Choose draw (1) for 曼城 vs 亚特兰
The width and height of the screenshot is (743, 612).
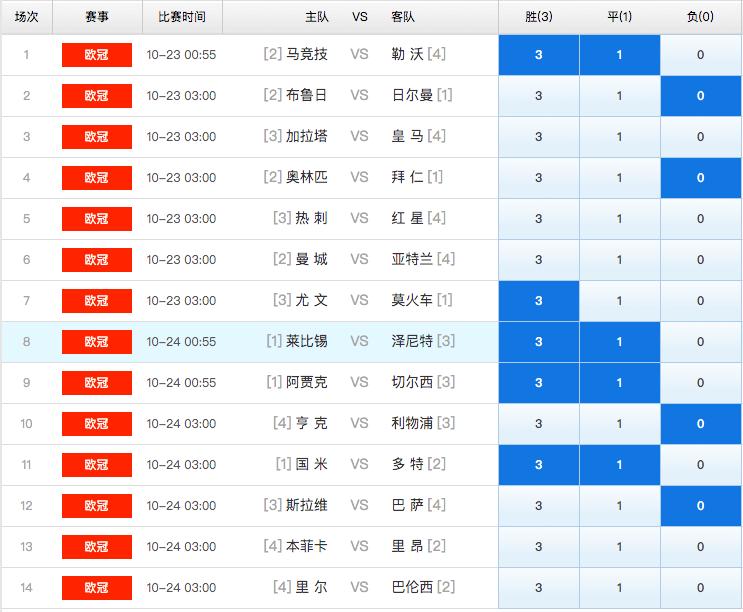click(619, 260)
